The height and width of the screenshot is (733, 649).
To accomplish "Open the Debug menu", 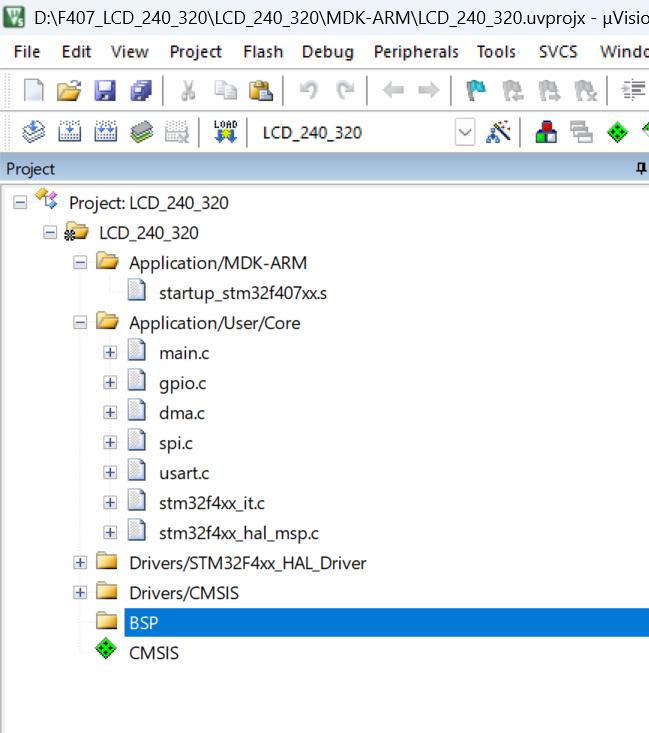I will (328, 51).
